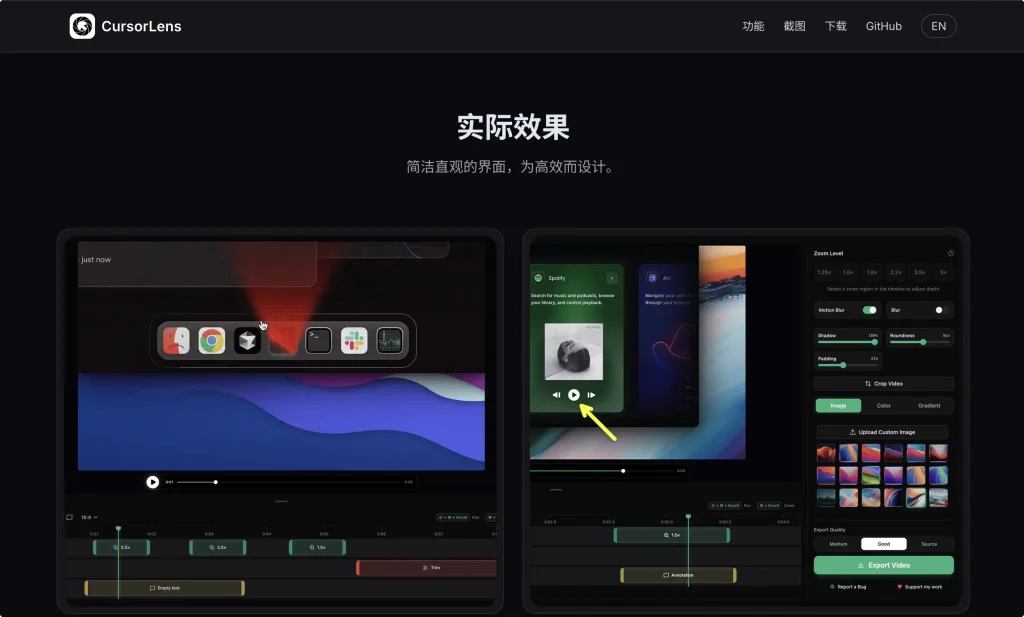Click the Spotify play button in preview

(574, 395)
